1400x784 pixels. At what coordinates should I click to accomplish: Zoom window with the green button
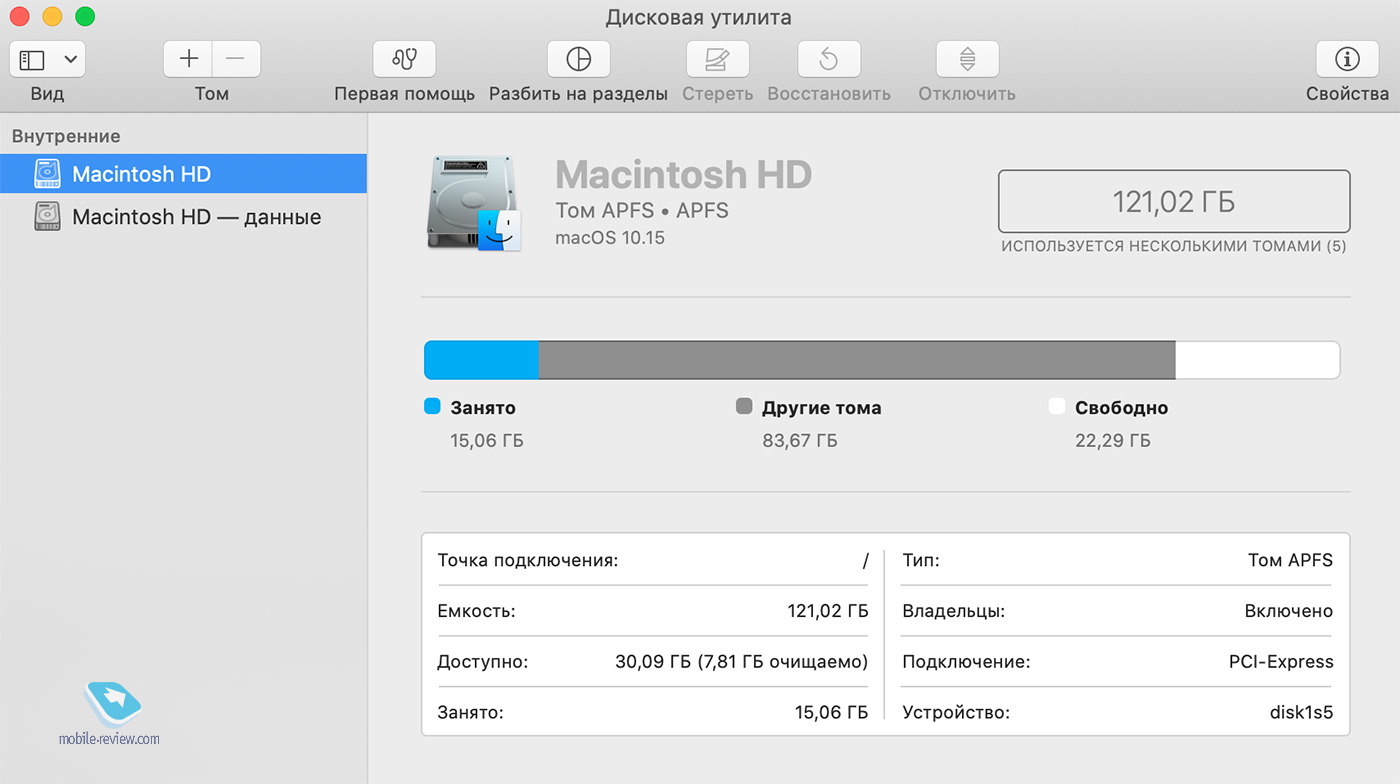click(85, 17)
